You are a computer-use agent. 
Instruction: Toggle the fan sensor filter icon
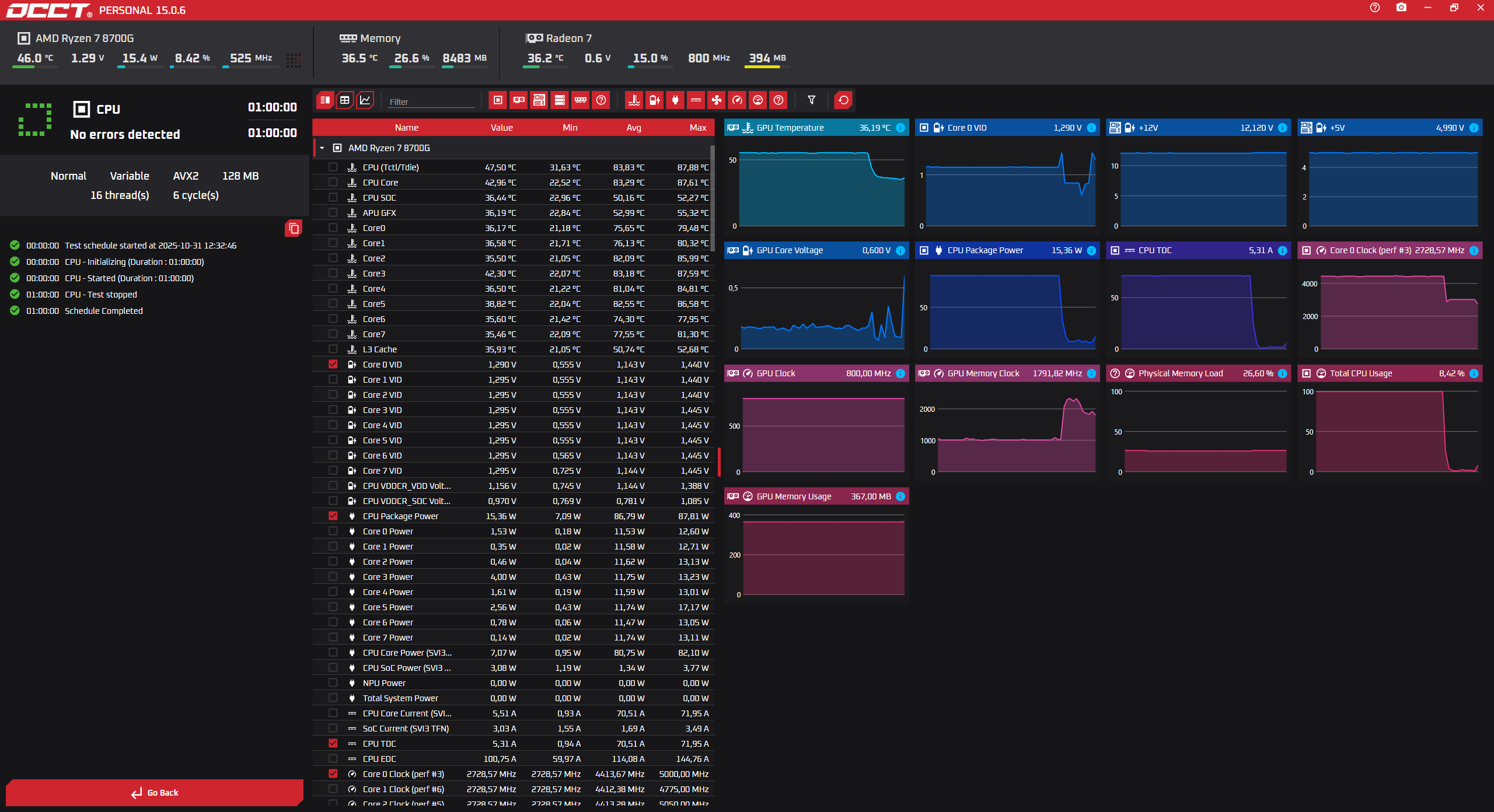[x=716, y=100]
